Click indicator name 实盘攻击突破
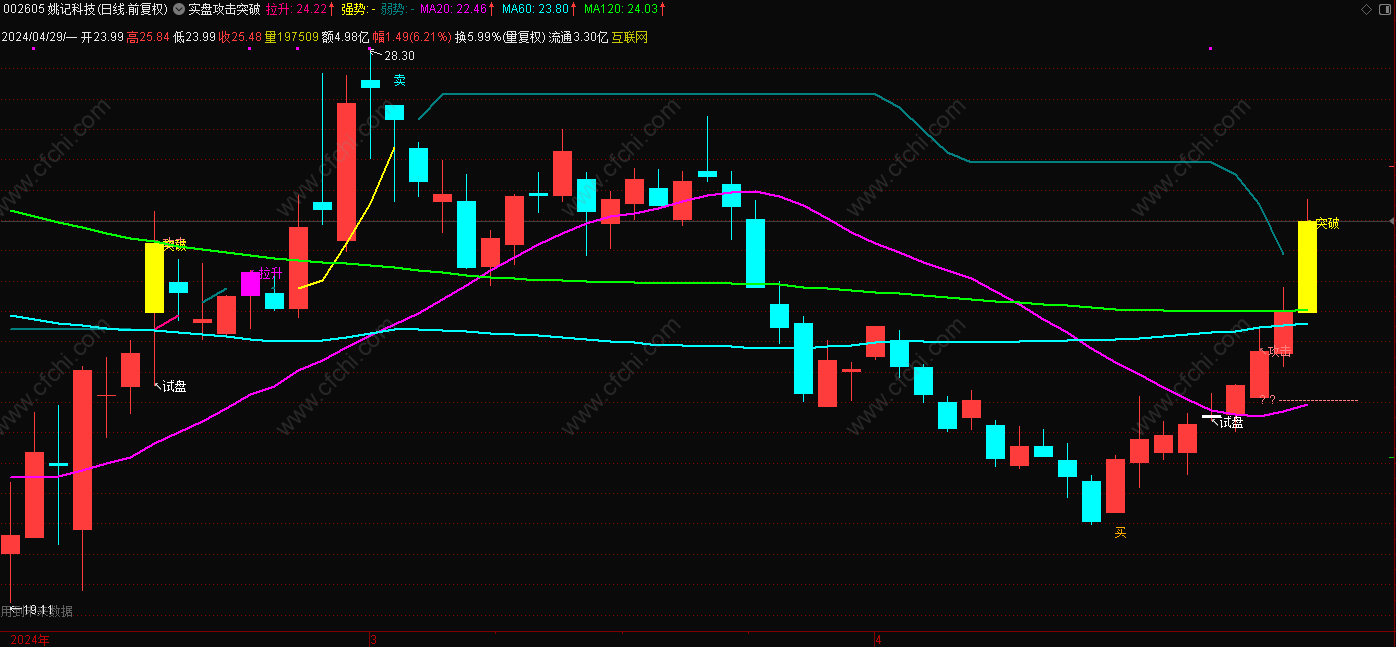Image resolution: width=1396 pixels, height=647 pixels. point(224,9)
